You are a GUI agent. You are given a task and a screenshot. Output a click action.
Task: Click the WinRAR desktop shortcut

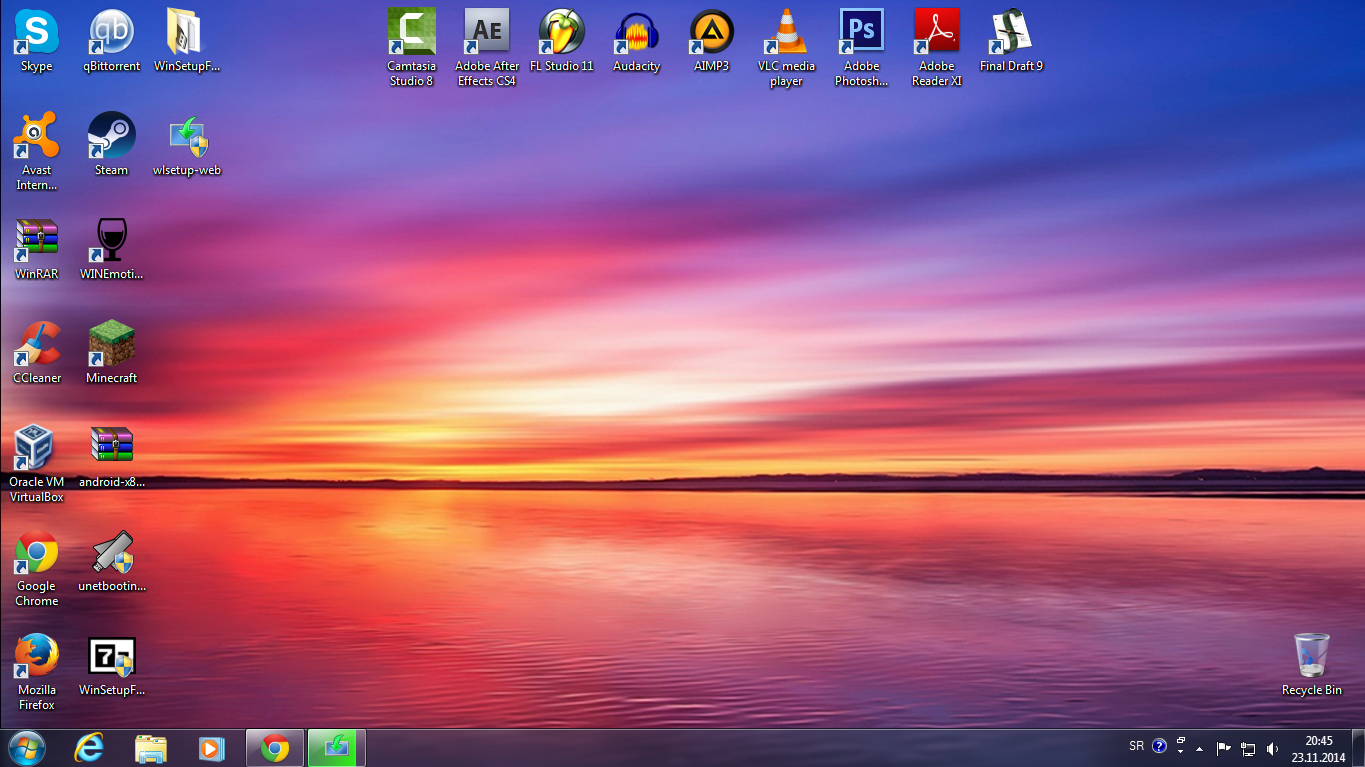click(x=37, y=248)
